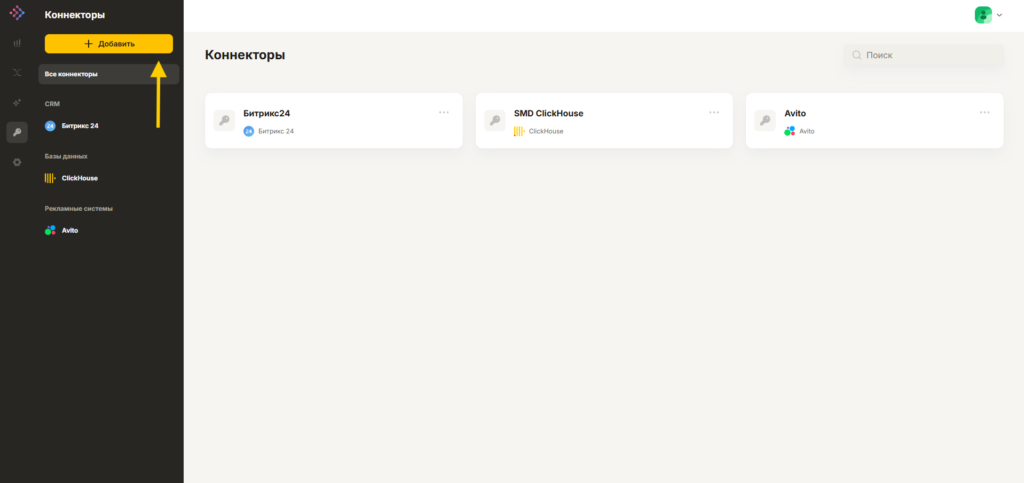This screenshot has width=1024, height=483.
Task: Click the yellow Добавить button
Action: [x=108, y=44]
